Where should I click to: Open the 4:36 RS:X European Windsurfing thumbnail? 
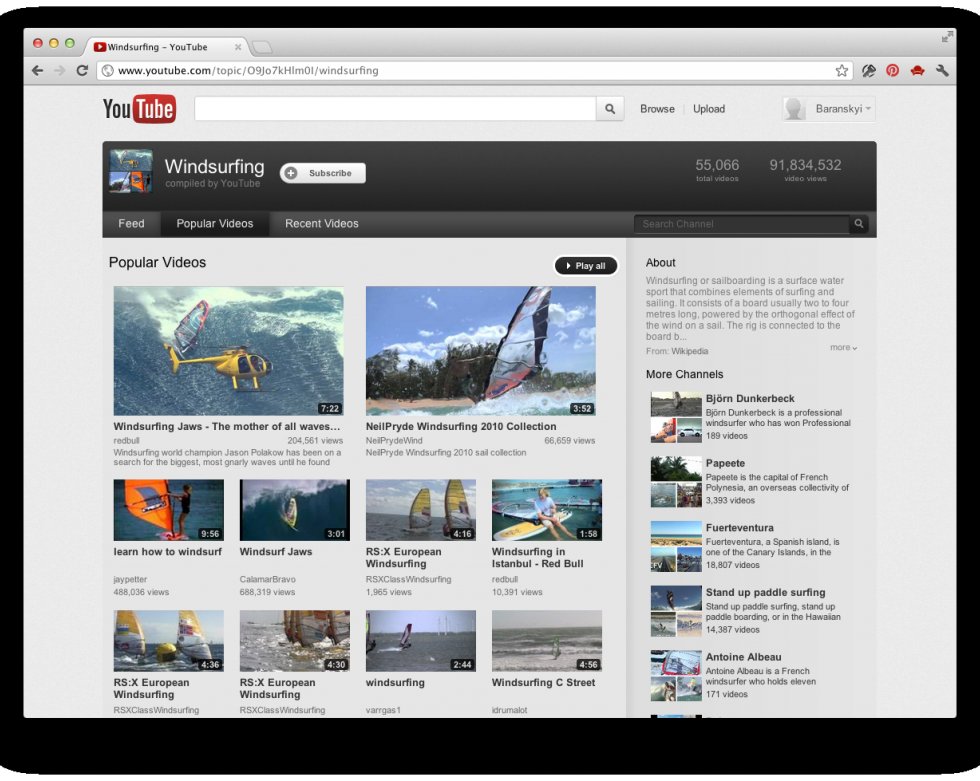click(169, 641)
